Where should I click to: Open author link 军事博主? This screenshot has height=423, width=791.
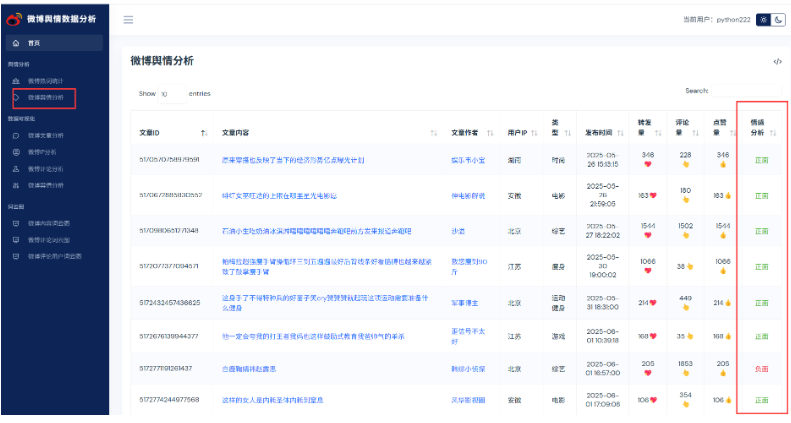coord(465,303)
